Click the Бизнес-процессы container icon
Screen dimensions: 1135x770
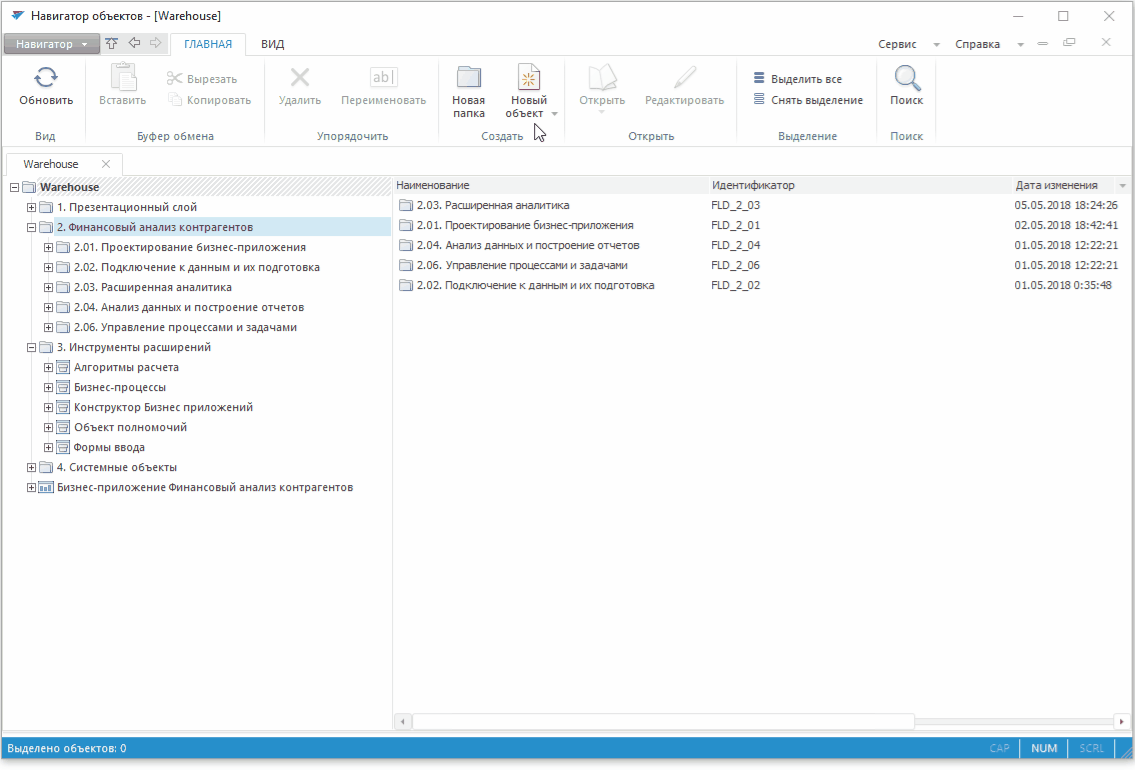63,387
